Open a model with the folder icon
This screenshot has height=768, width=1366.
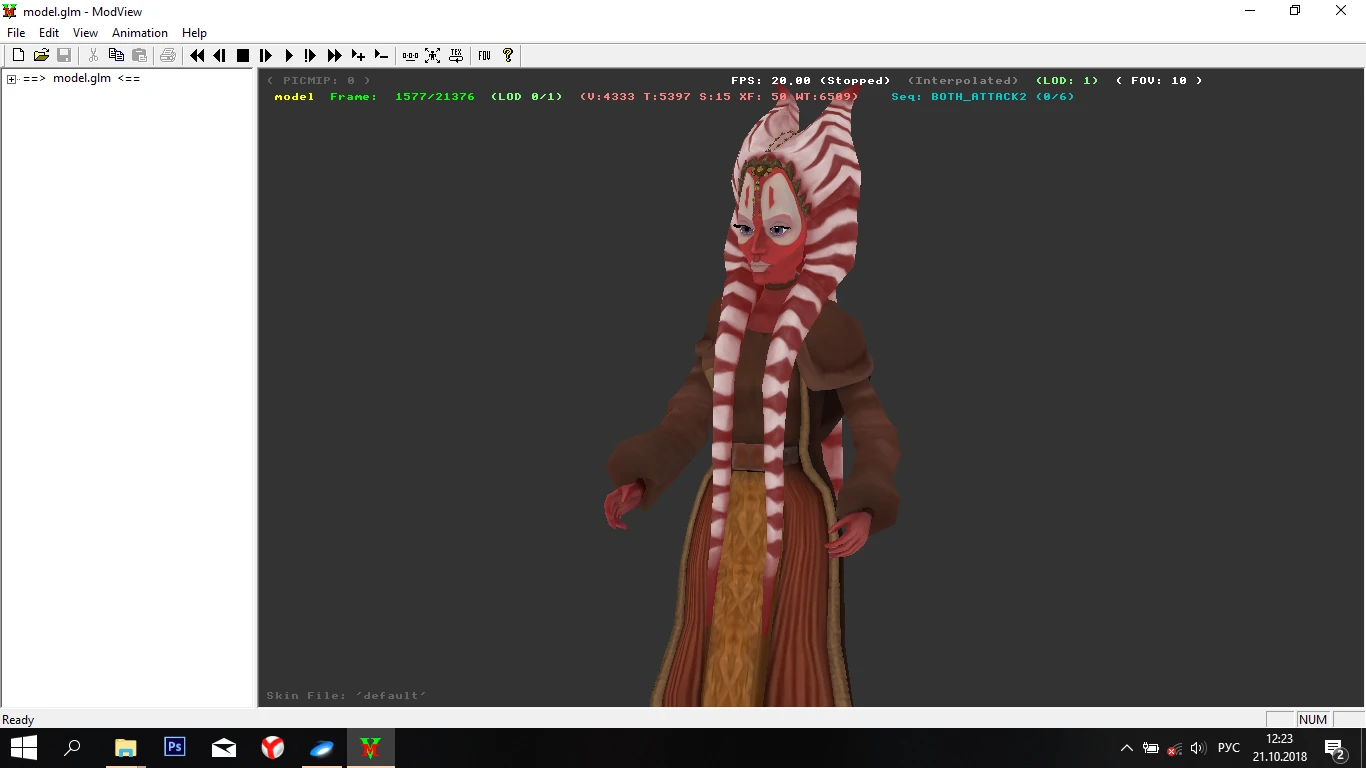[x=41, y=56]
